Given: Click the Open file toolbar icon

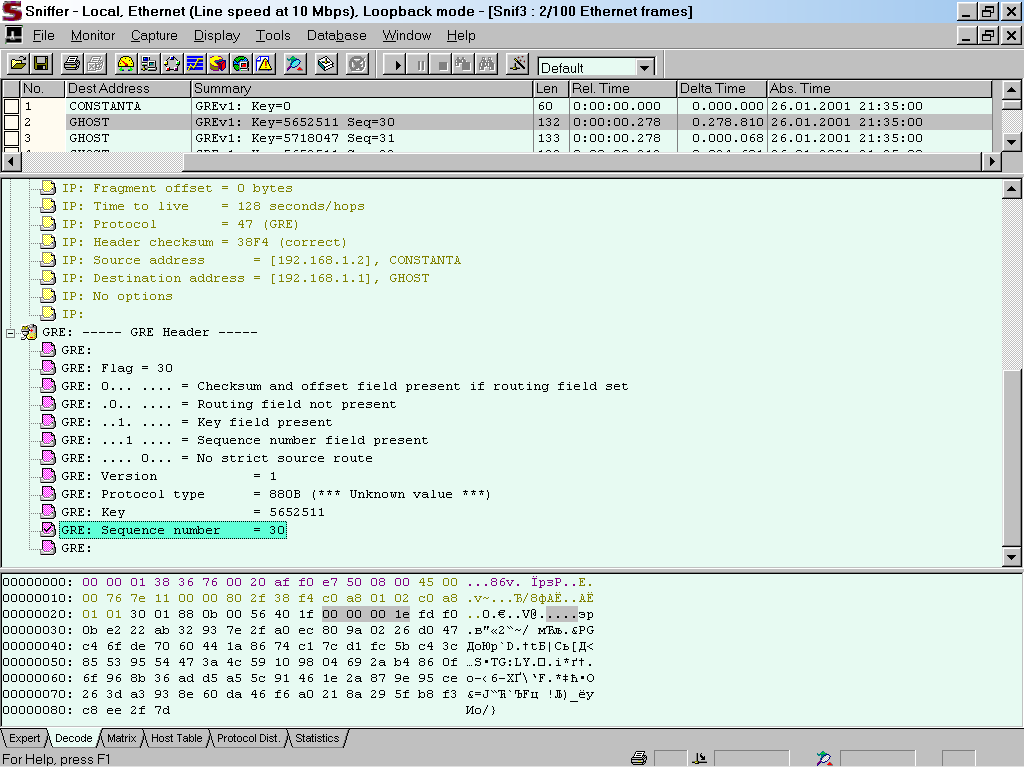Looking at the screenshot, I should click(18, 64).
